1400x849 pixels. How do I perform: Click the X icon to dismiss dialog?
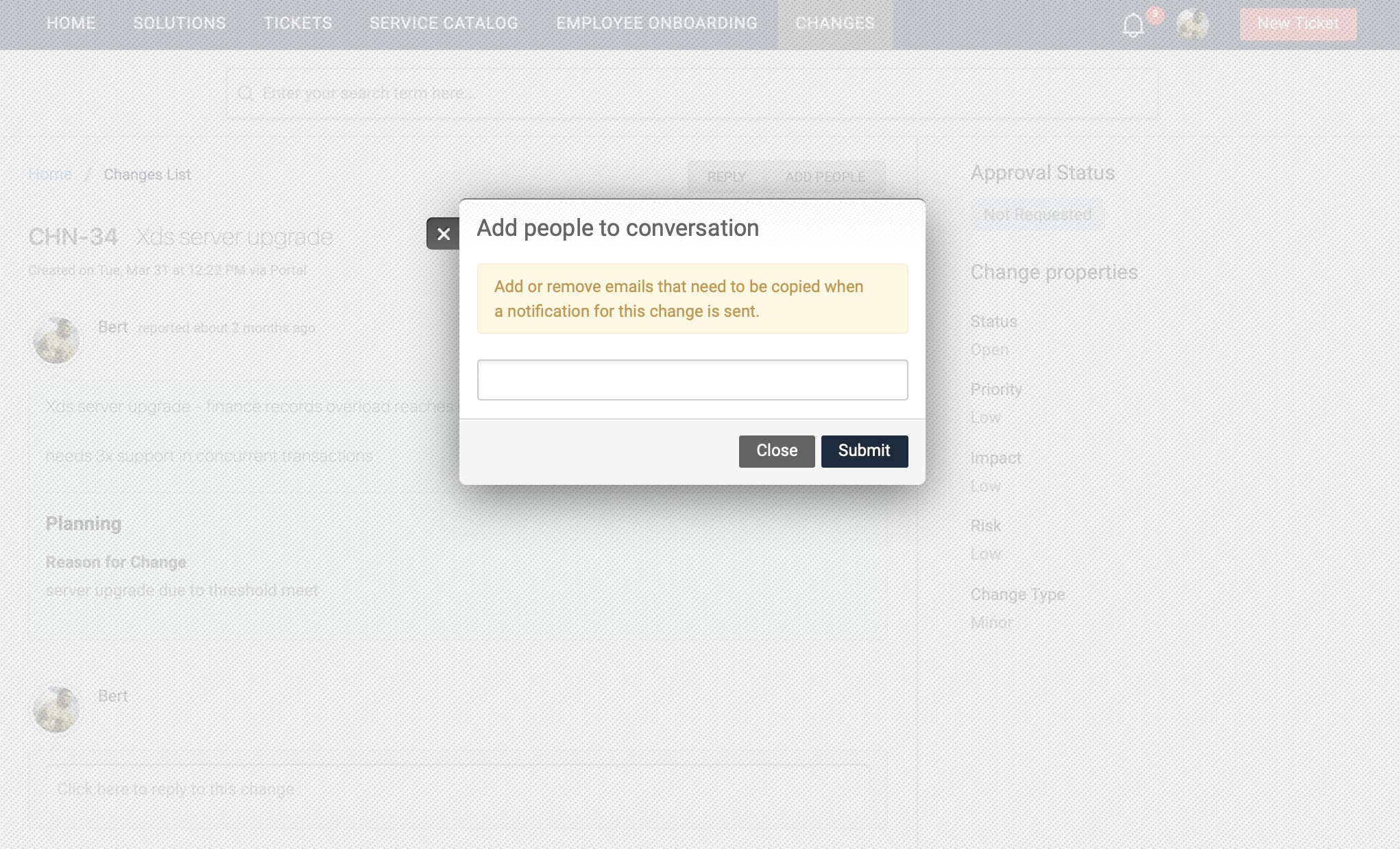tap(443, 234)
